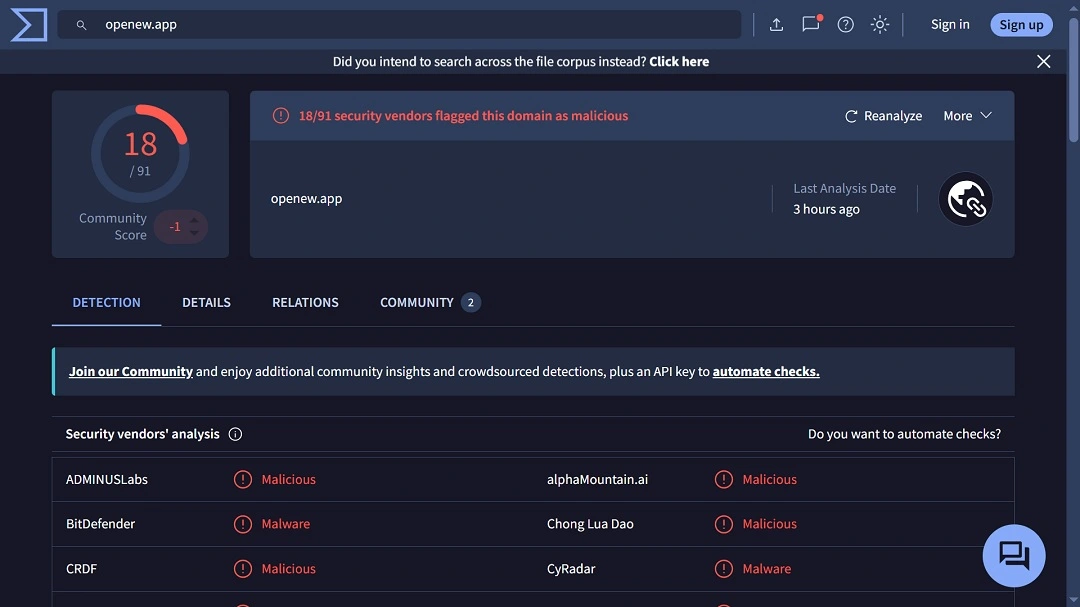Click '18/91 security vendors flagged' message text

(463, 116)
